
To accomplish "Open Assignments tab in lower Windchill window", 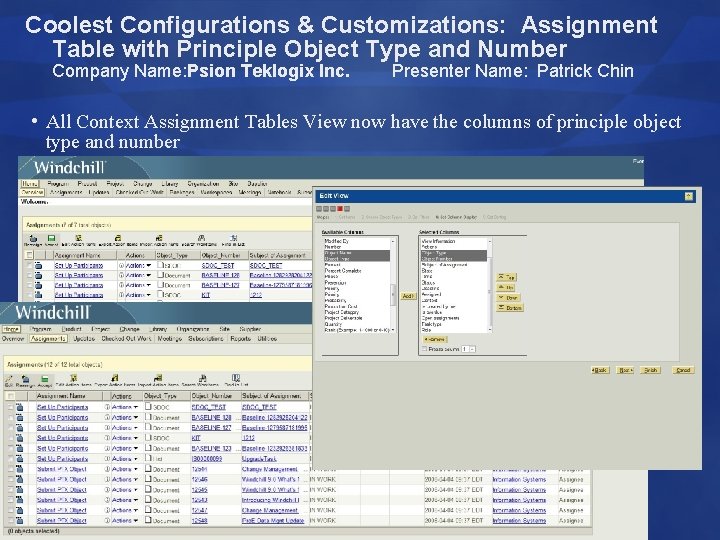I will [48, 339].
